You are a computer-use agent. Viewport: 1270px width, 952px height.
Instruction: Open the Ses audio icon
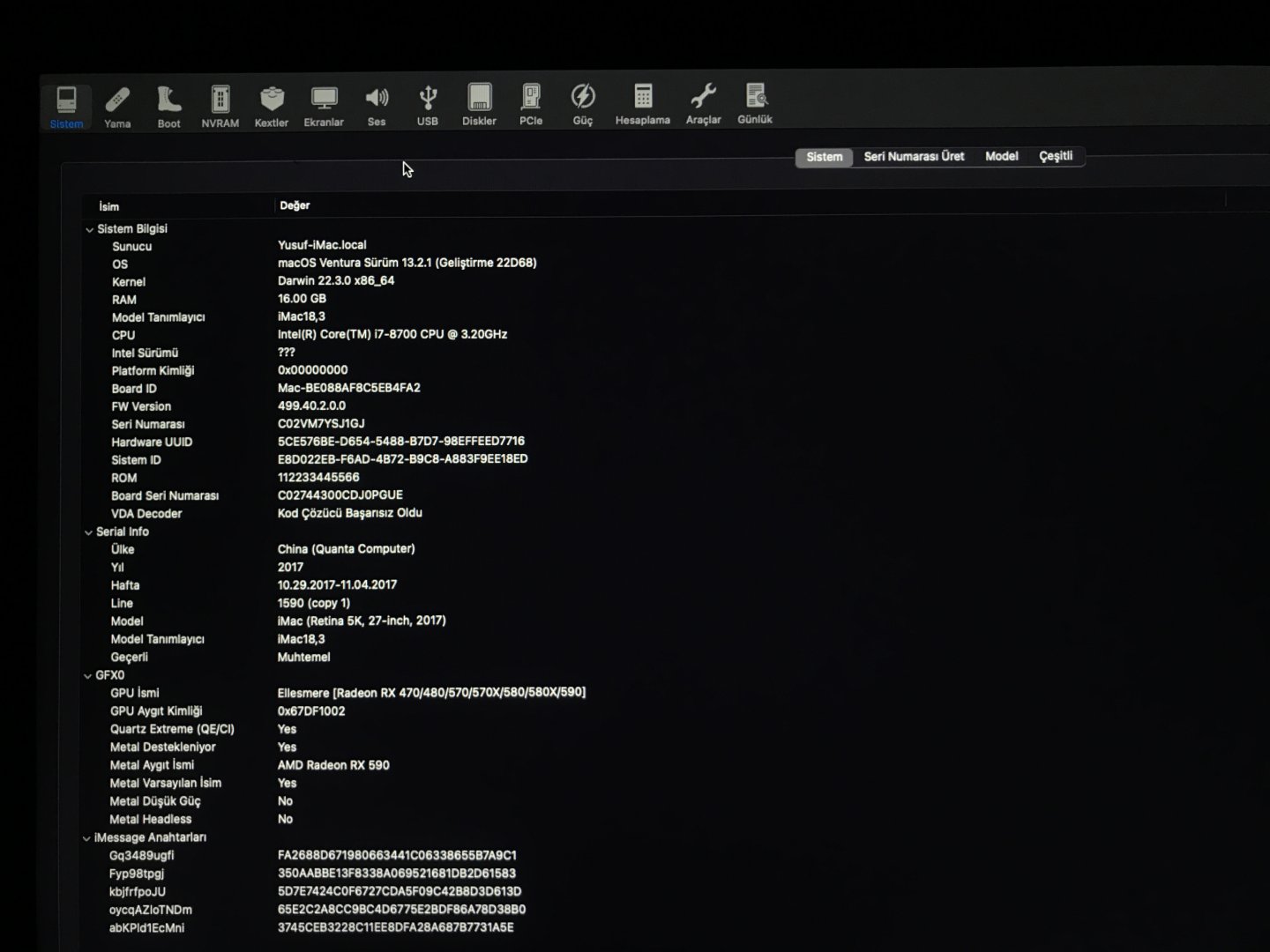[x=377, y=108]
